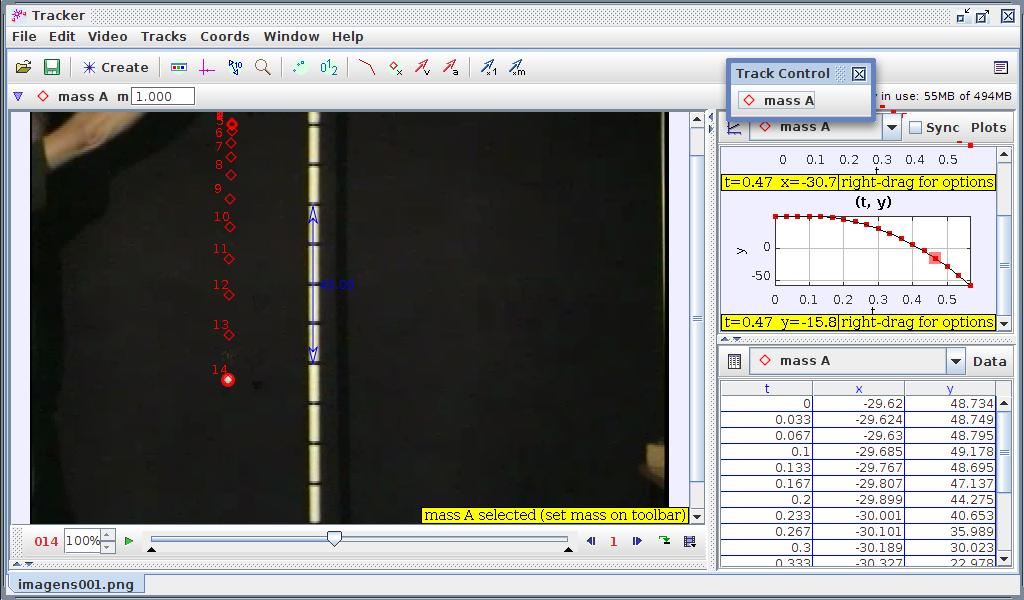Toggle stretch vectors x1 icon
This screenshot has width=1024, height=600.
pyautogui.click(x=488, y=67)
